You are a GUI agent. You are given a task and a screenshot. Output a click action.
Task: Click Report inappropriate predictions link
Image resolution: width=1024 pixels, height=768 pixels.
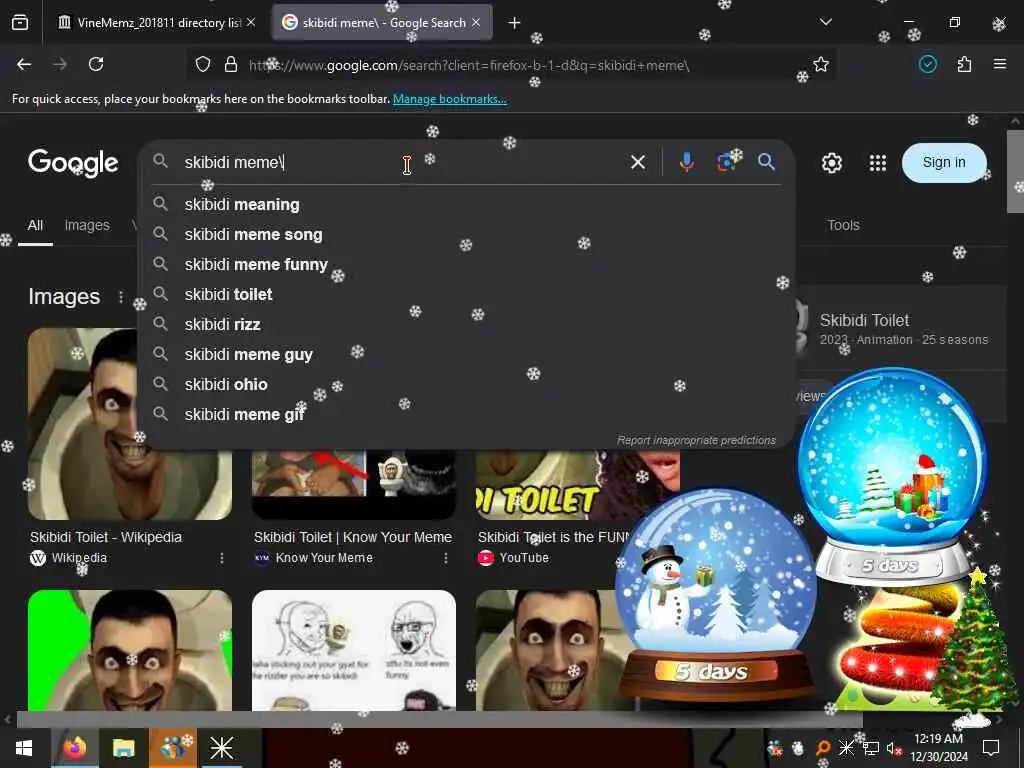pos(696,440)
